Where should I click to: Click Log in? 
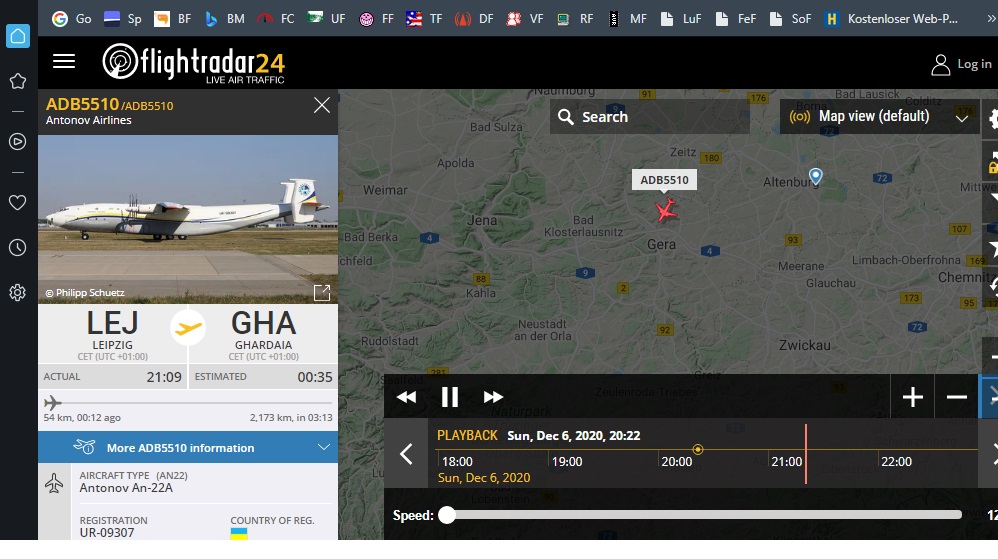click(x=961, y=64)
